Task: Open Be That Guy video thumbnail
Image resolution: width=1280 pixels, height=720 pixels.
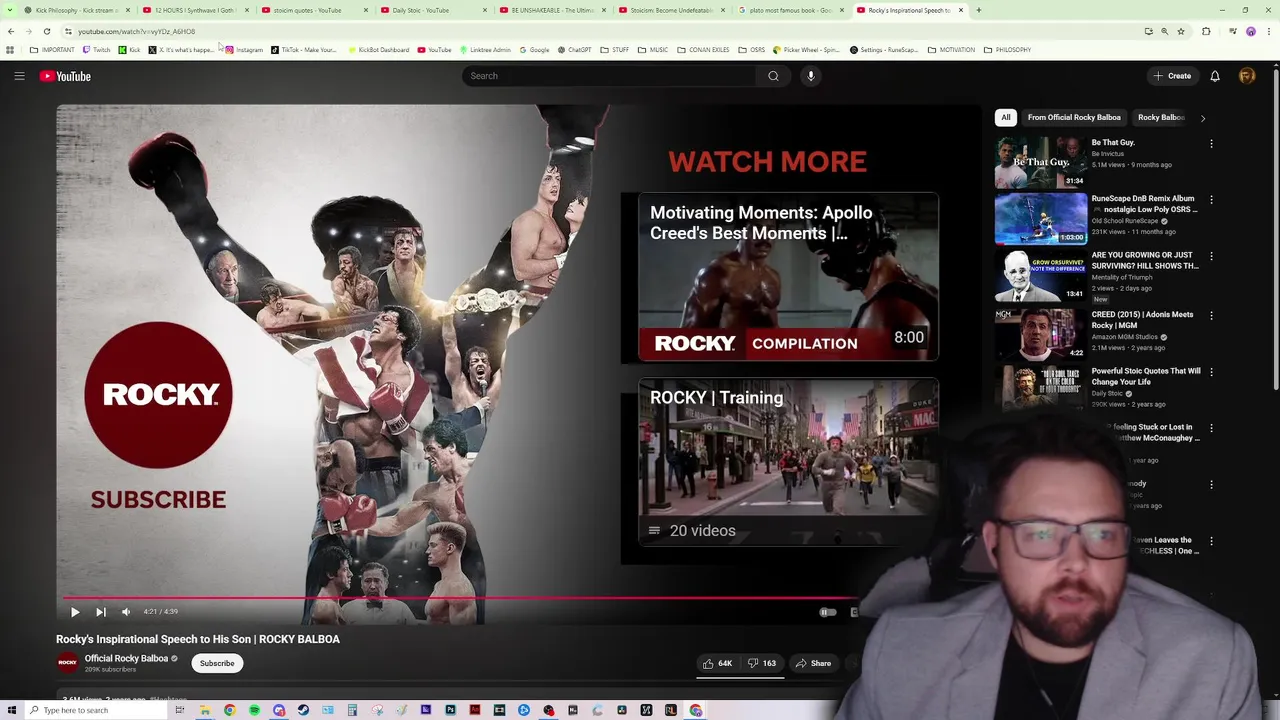Action: (x=1041, y=162)
